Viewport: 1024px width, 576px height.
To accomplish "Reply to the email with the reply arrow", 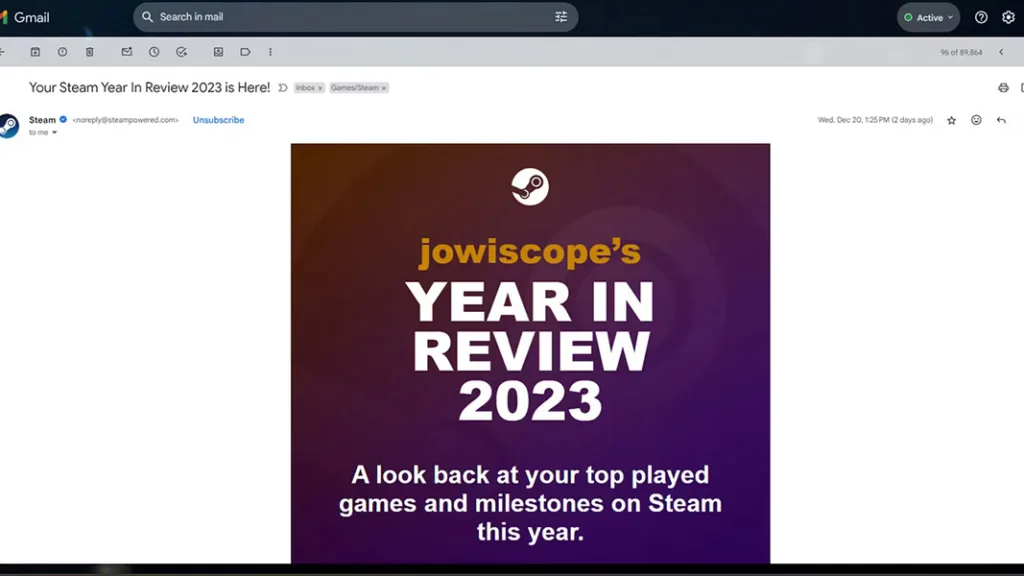I will coord(1001,120).
